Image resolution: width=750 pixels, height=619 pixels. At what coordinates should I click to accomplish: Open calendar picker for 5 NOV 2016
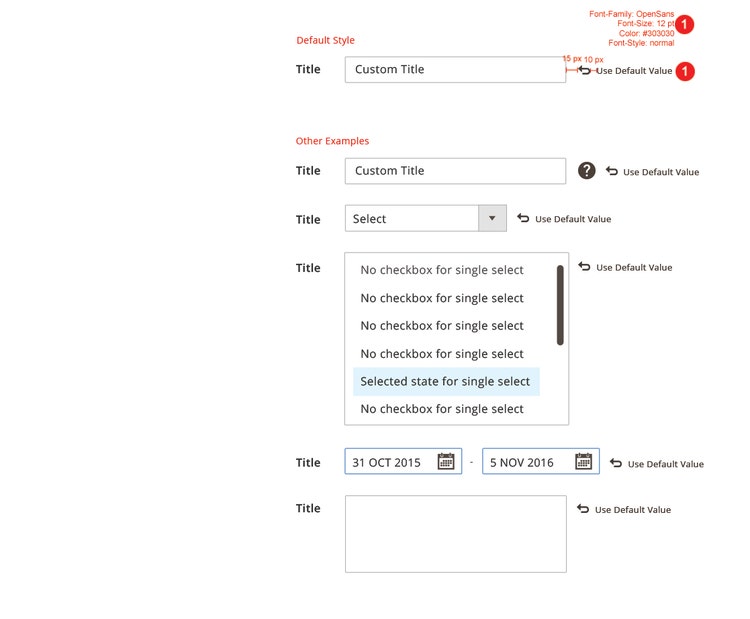(584, 462)
